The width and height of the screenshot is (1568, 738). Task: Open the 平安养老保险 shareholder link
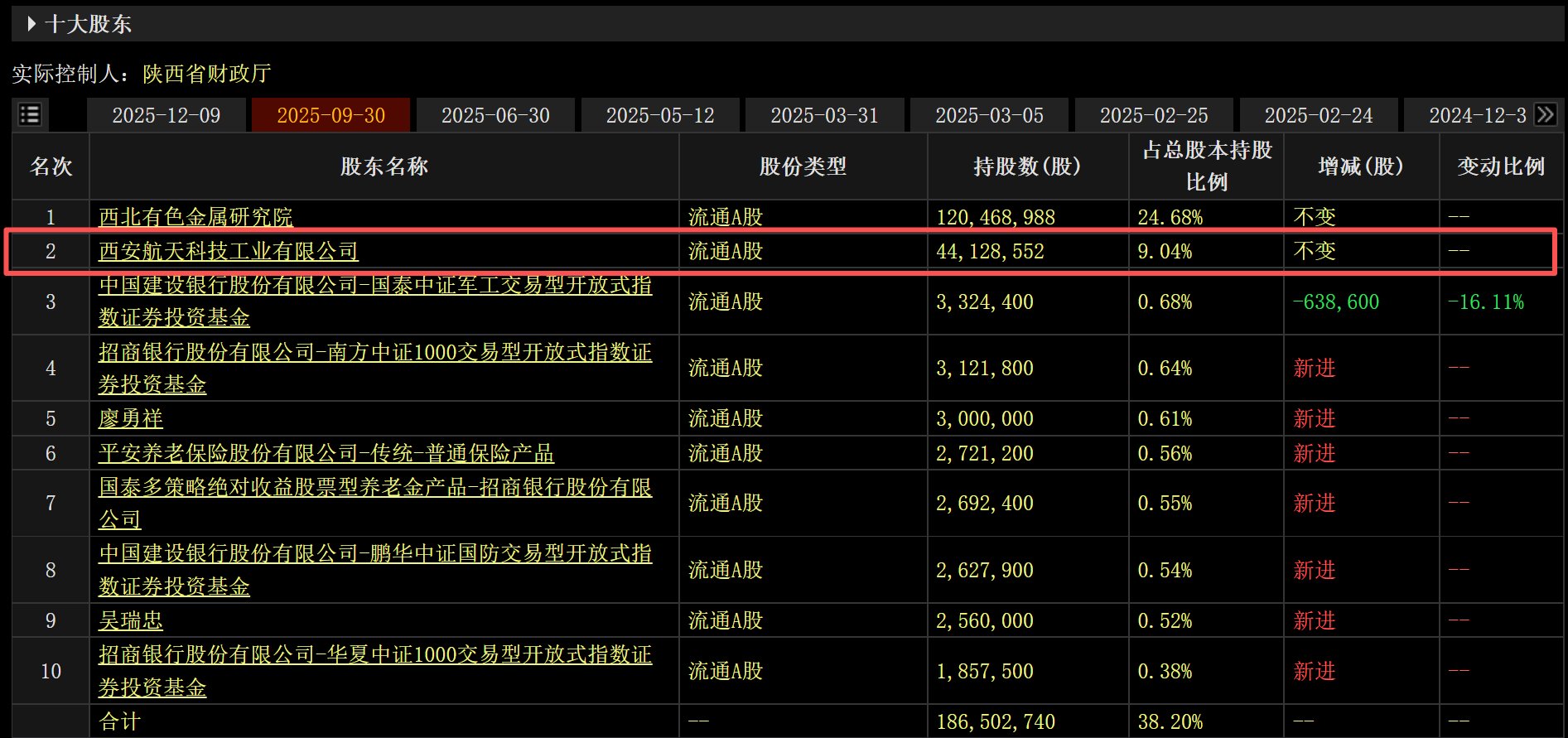click(326, 453)
